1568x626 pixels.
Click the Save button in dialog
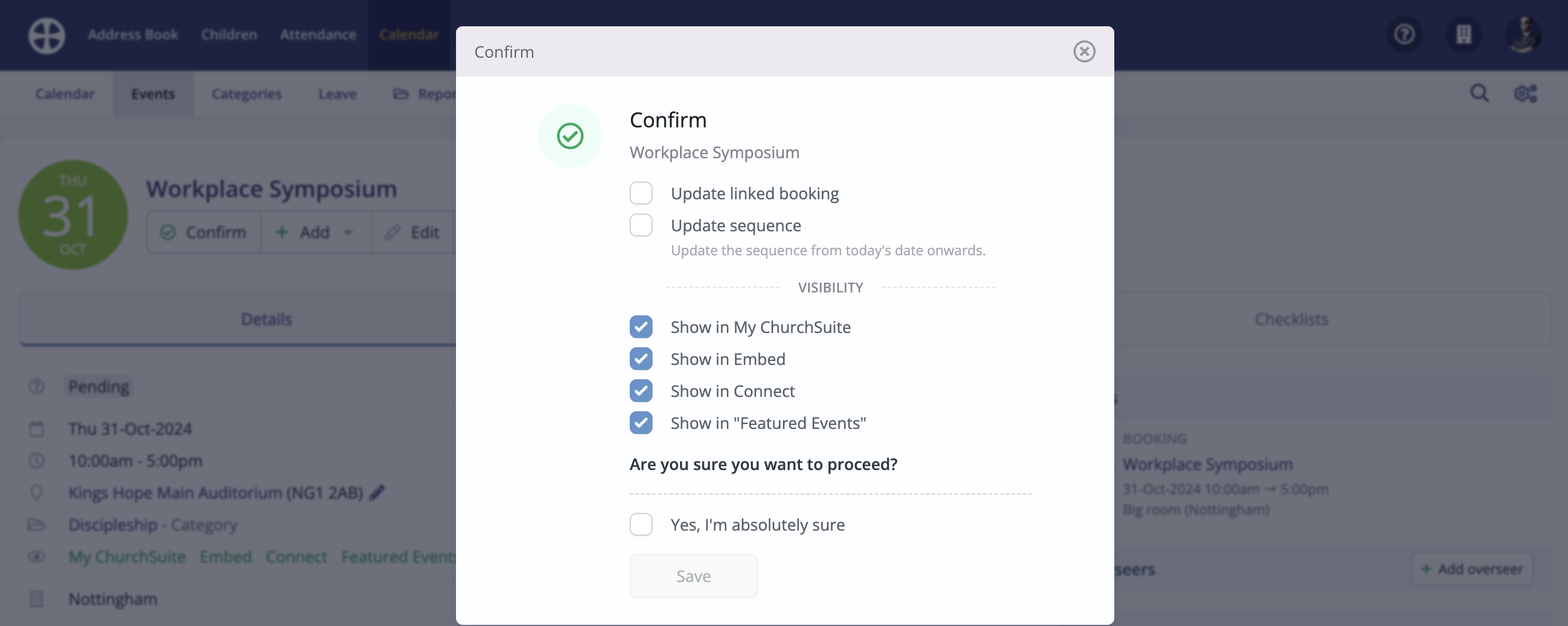[x=693, y=576]
